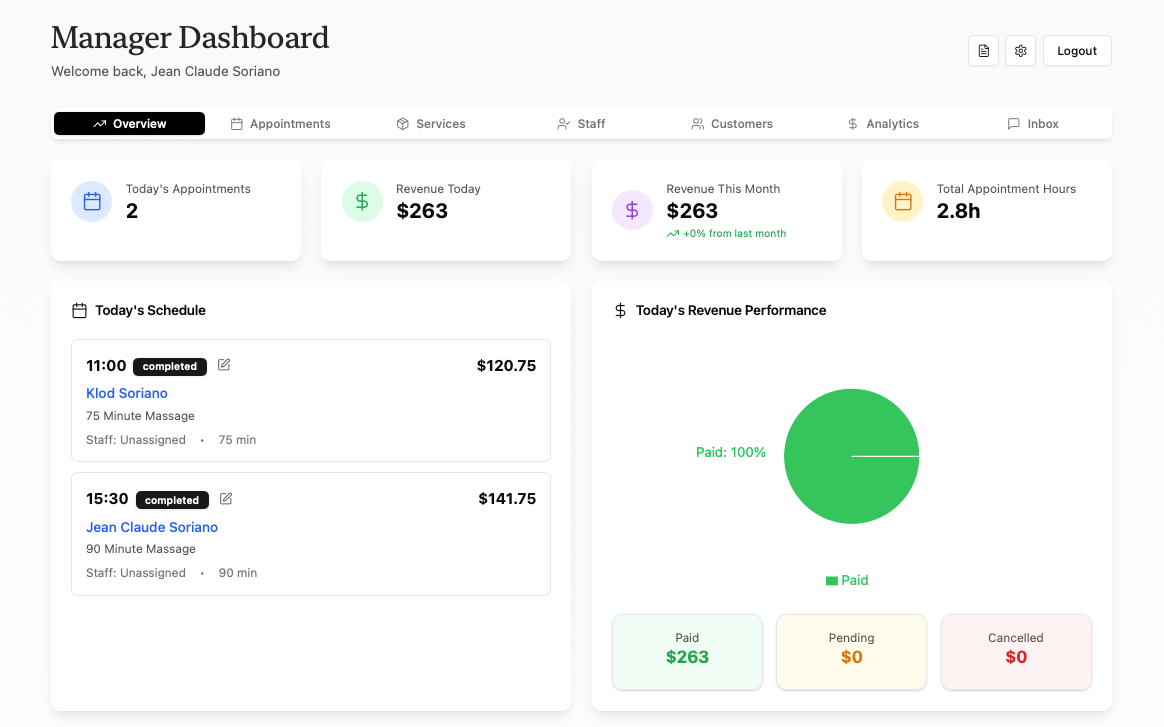1164x727 pixels.
Task: Click the green dollar icon on Revenue Today card
Action: (362, 201)
